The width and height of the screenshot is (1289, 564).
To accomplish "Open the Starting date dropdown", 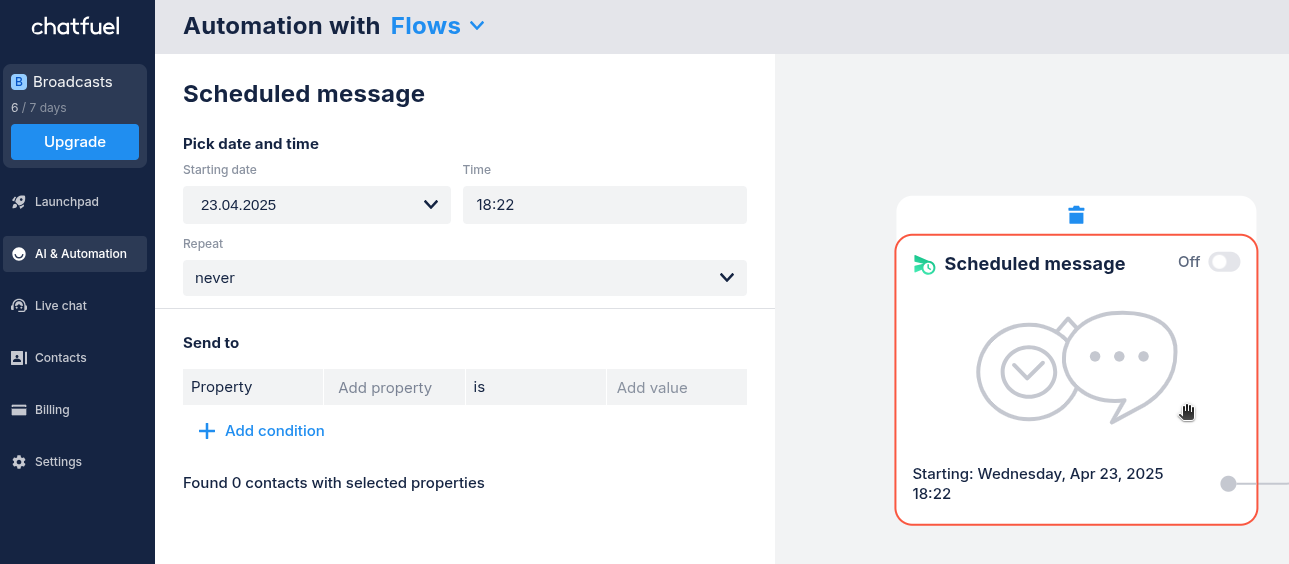I will (x=316, y=205).
